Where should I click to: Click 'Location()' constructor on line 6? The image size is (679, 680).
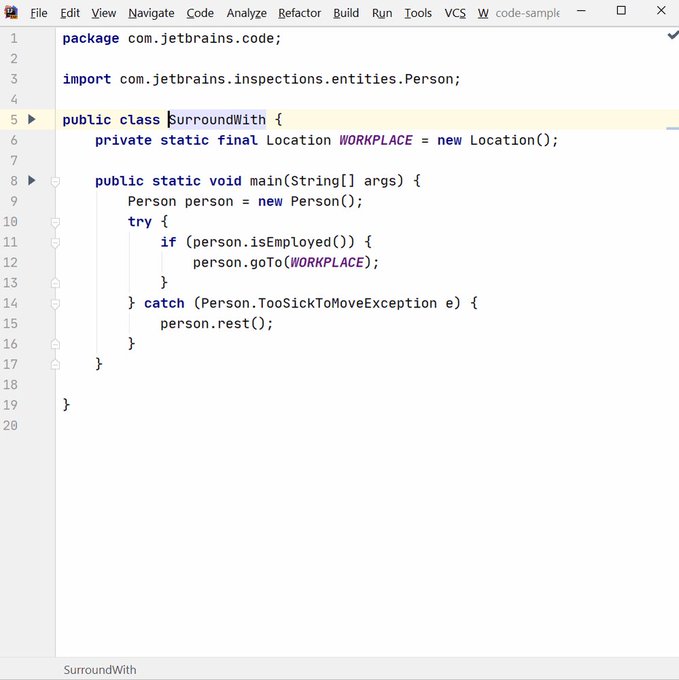click(510, 140)
